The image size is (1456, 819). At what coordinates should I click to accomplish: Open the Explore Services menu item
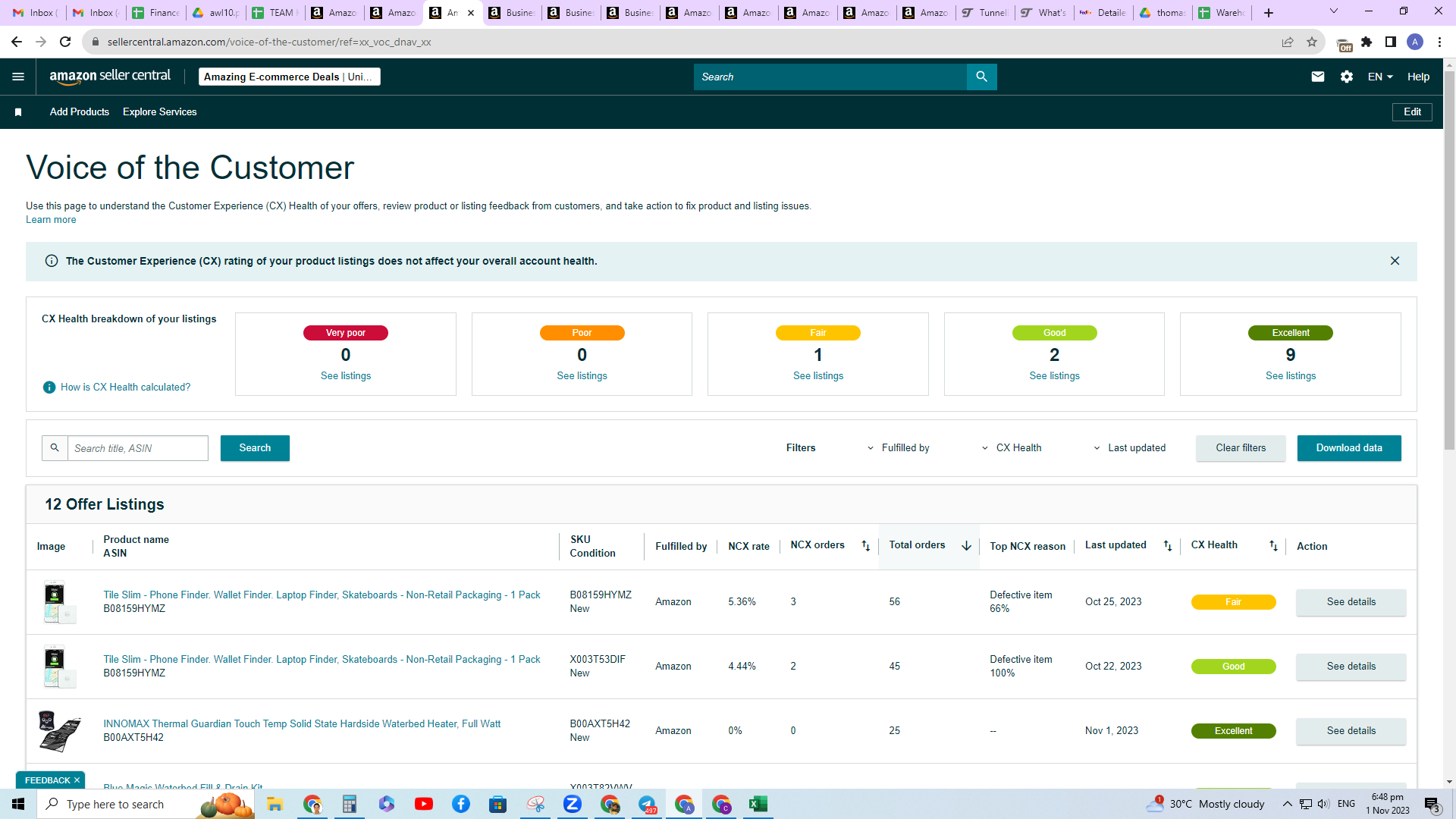click(x=160, y=112)
